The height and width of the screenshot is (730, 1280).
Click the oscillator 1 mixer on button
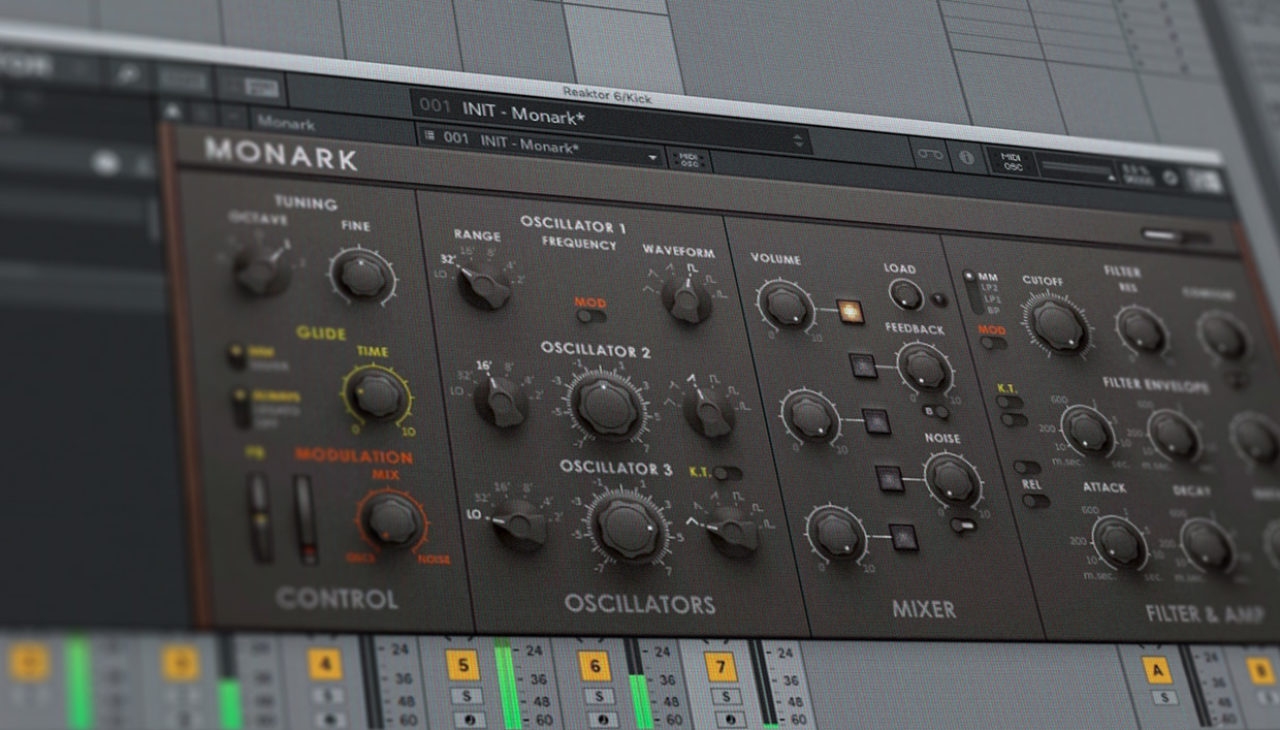848,311
